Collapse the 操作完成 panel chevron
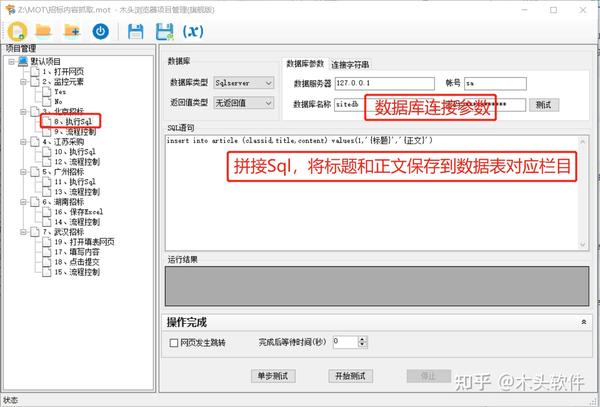Image resolution: width=600 pixels, height=407 pixels. [584, 322]
